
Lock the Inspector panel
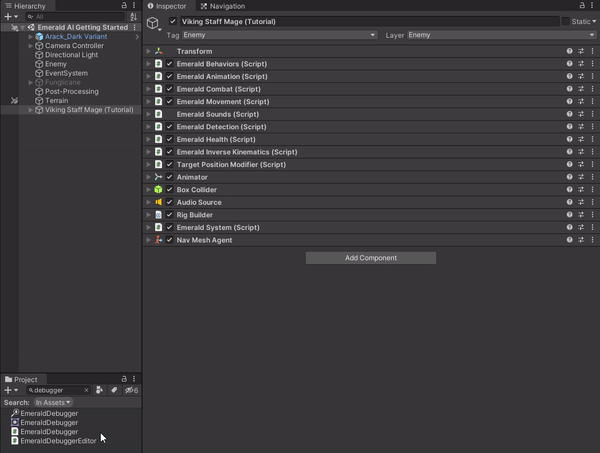583,6
